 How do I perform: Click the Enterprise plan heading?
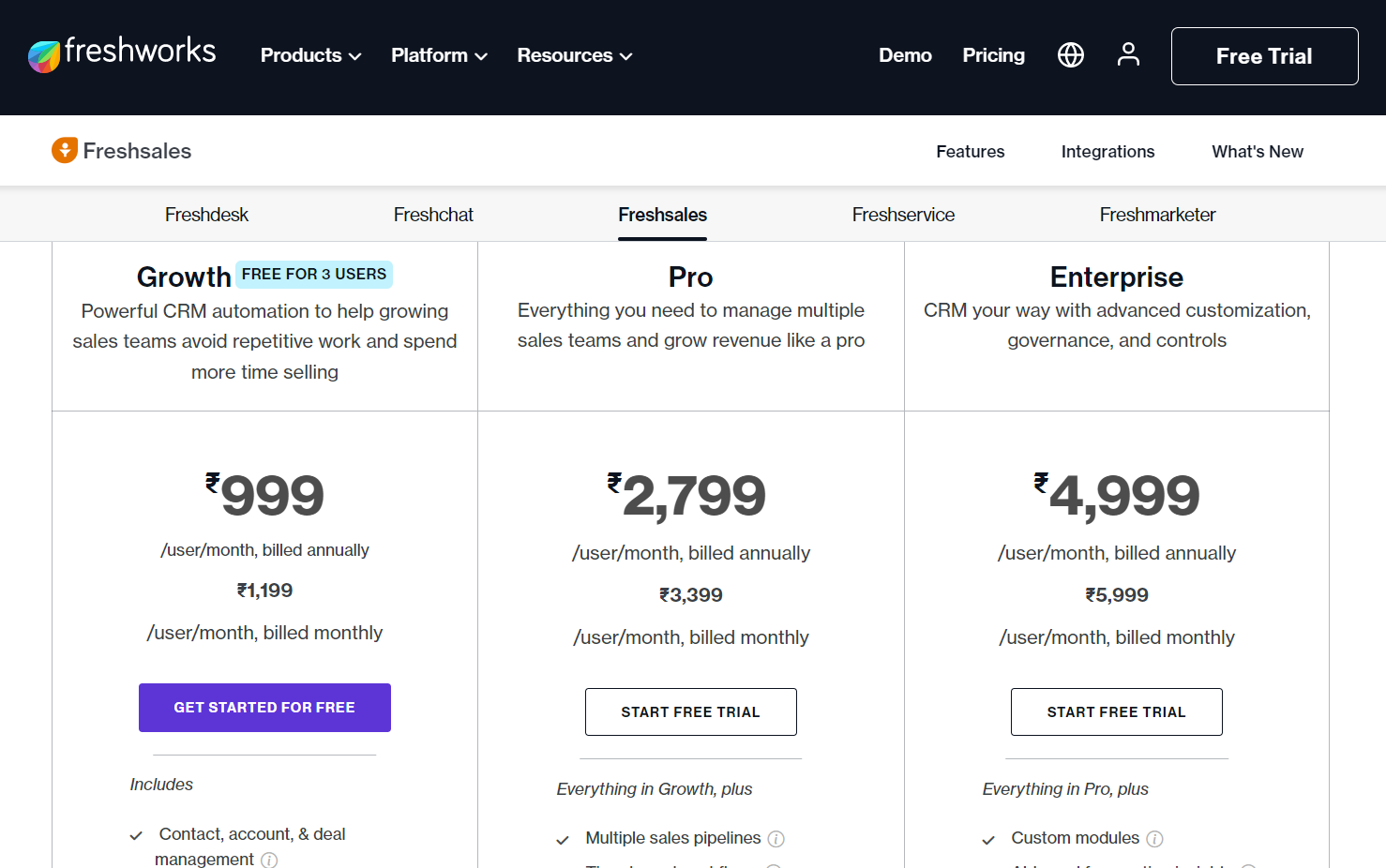1116,277
